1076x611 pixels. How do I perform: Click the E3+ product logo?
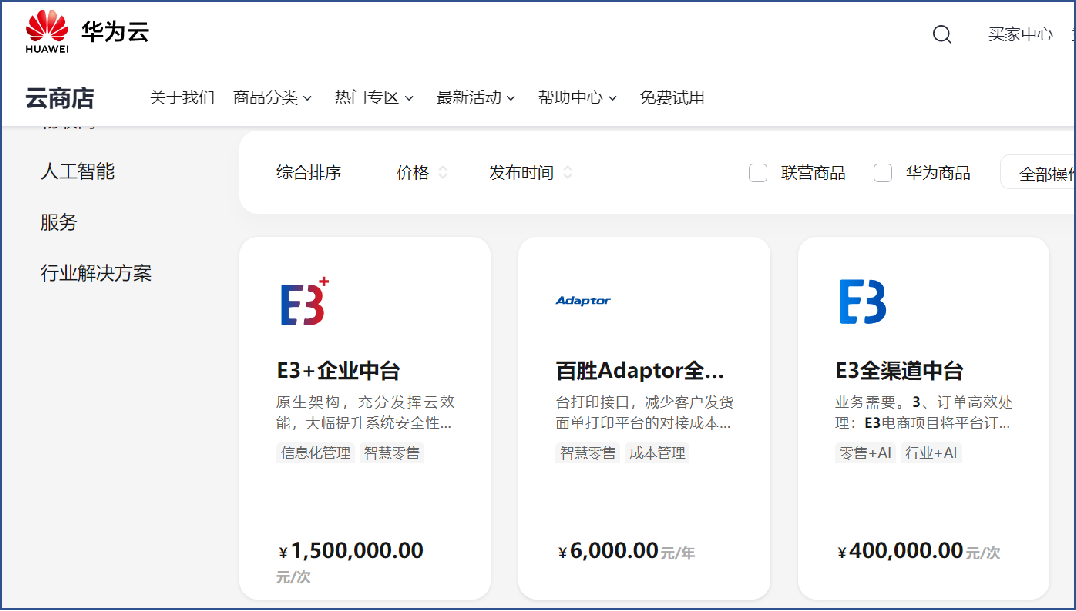pyautogui.click(x=305, y=301)
